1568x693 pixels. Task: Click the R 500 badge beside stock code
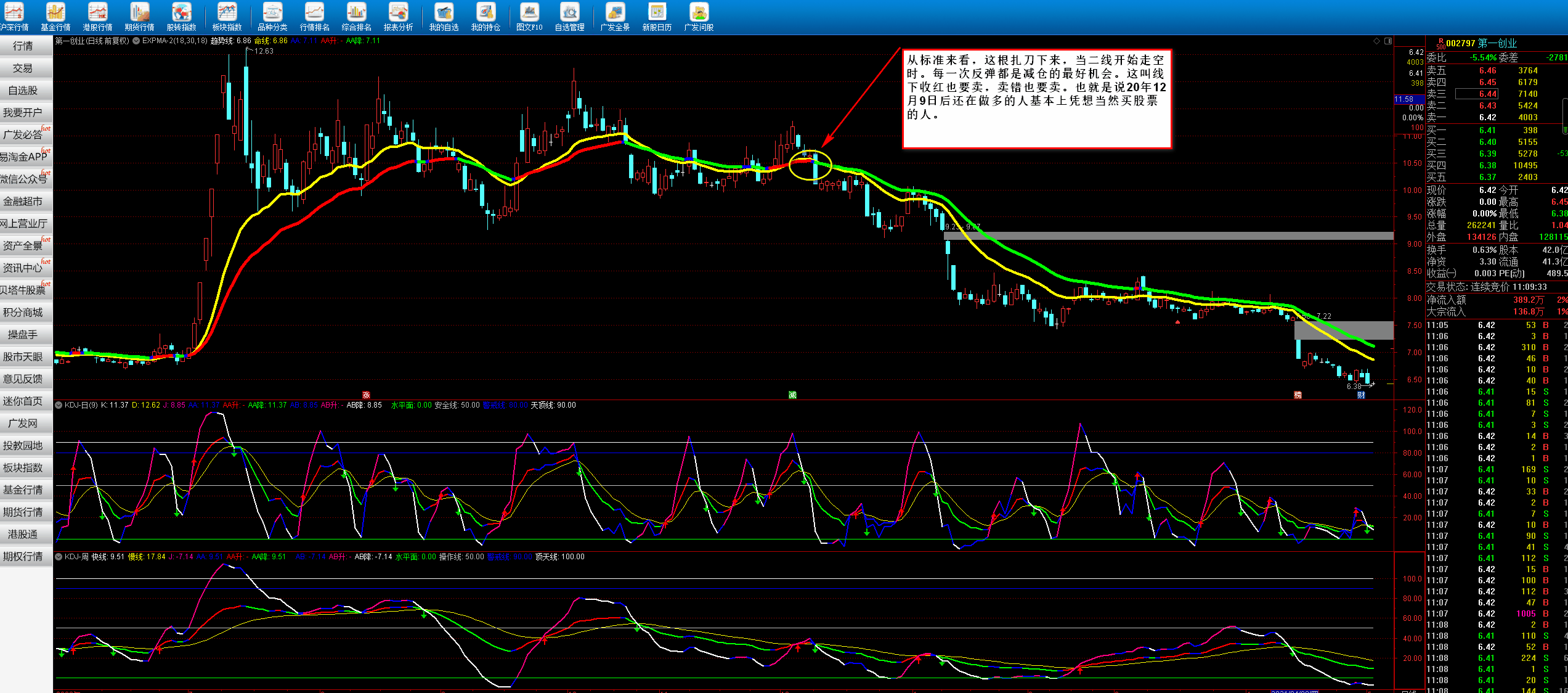[1440, 43]
